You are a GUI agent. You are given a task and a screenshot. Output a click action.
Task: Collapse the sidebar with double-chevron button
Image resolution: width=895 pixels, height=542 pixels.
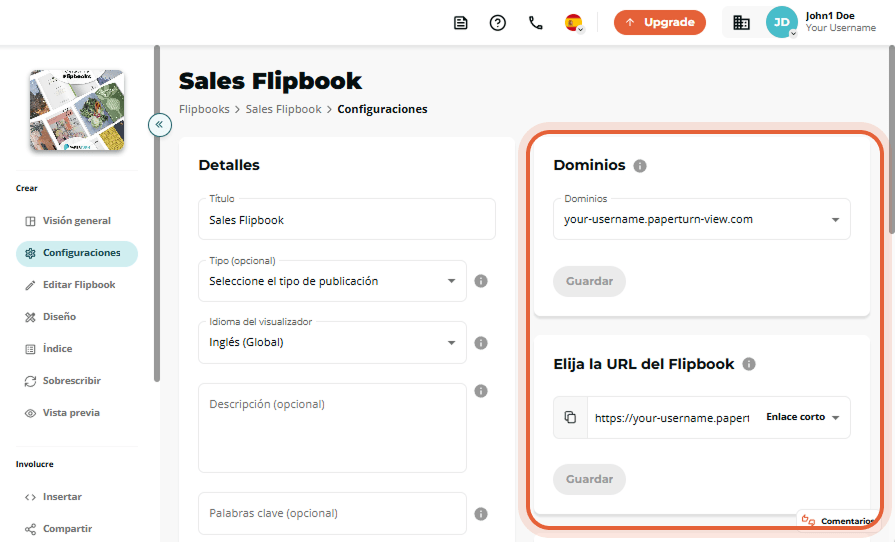pyautogui.click(x=160, y=124)
